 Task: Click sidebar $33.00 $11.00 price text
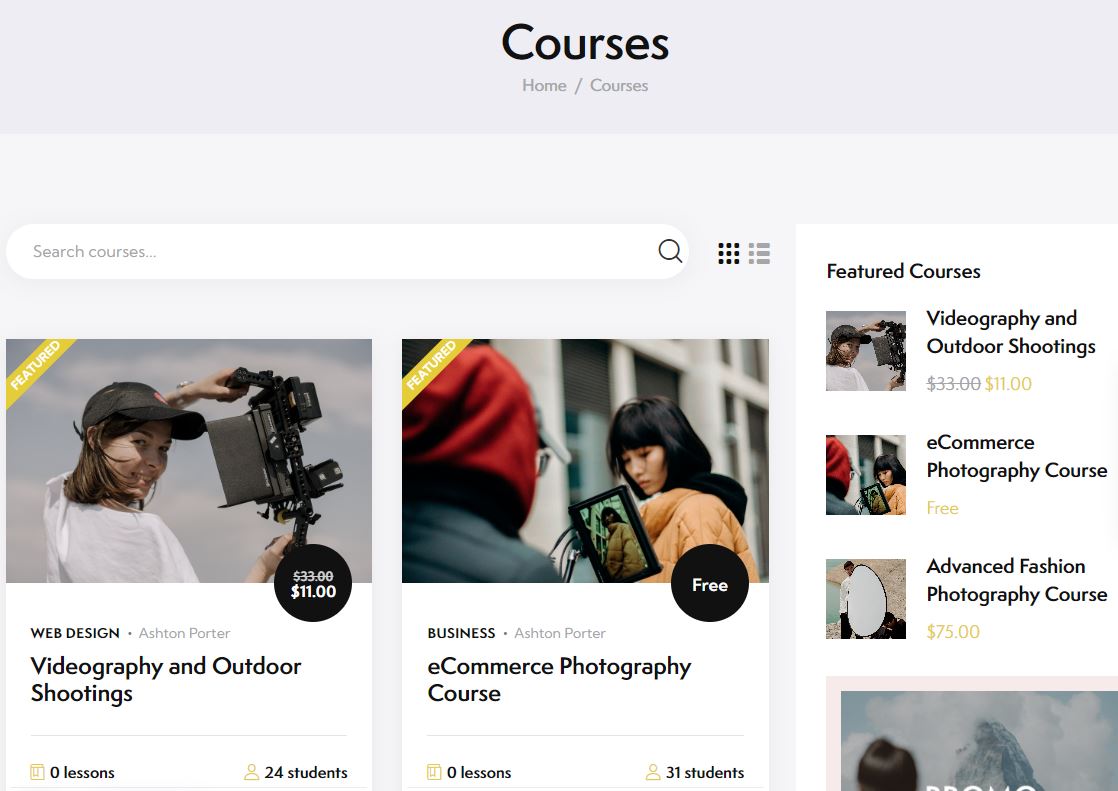coord(978,384)
